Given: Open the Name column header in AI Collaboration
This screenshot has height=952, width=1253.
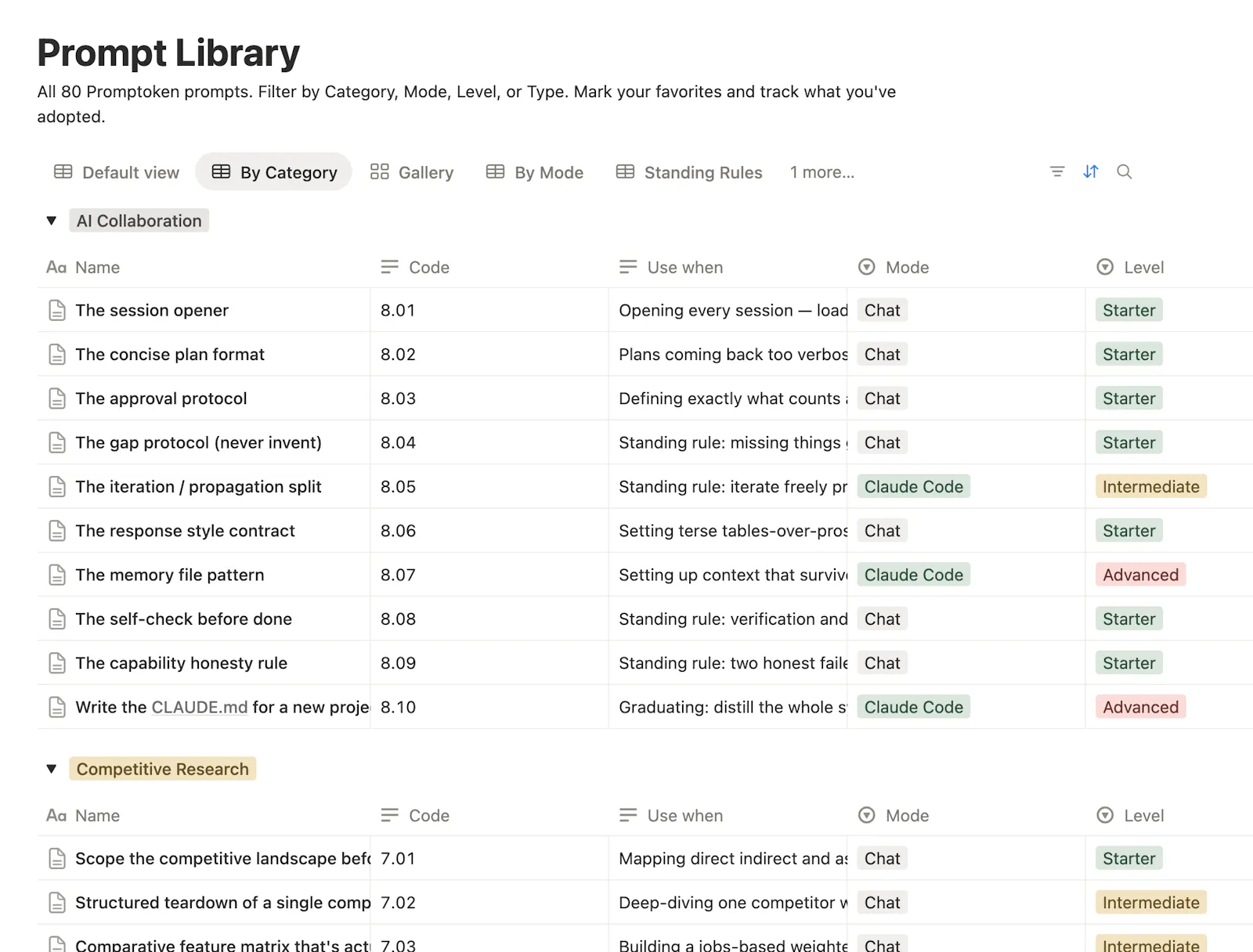Looking at the screenshot, I should point(83,267).
